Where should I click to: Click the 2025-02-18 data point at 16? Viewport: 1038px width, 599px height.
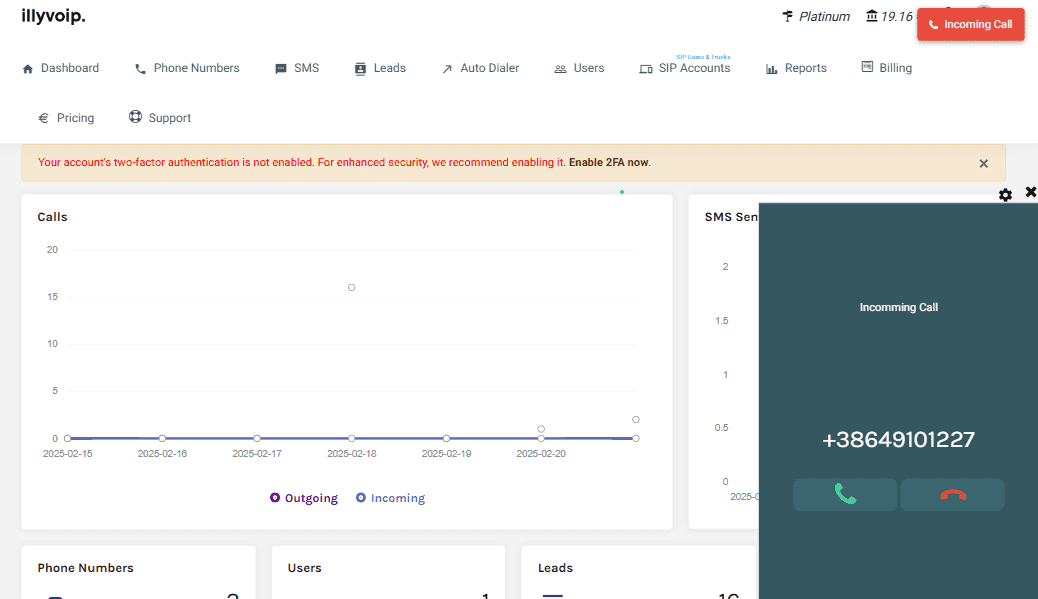(x=352, y=287)
